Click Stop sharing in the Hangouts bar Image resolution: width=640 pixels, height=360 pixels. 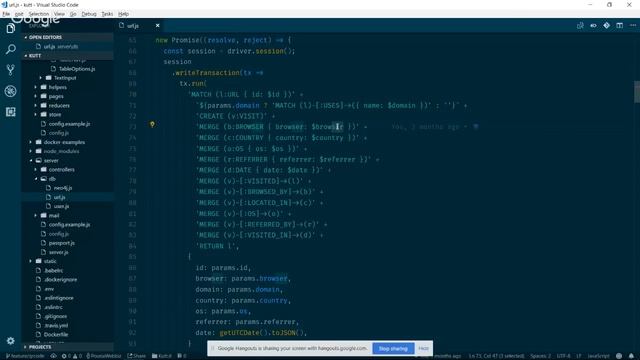tap(393, 349)
